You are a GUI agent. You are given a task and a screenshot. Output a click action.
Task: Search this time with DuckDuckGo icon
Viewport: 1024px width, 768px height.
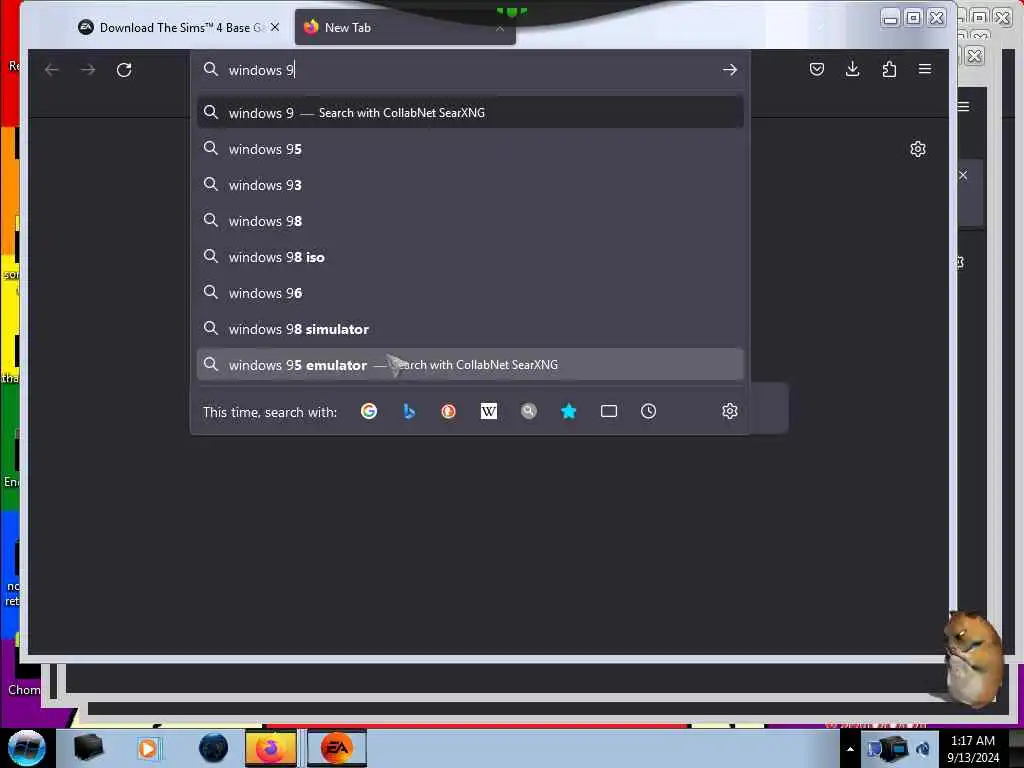pyautogui.click(x=449, y=411)
